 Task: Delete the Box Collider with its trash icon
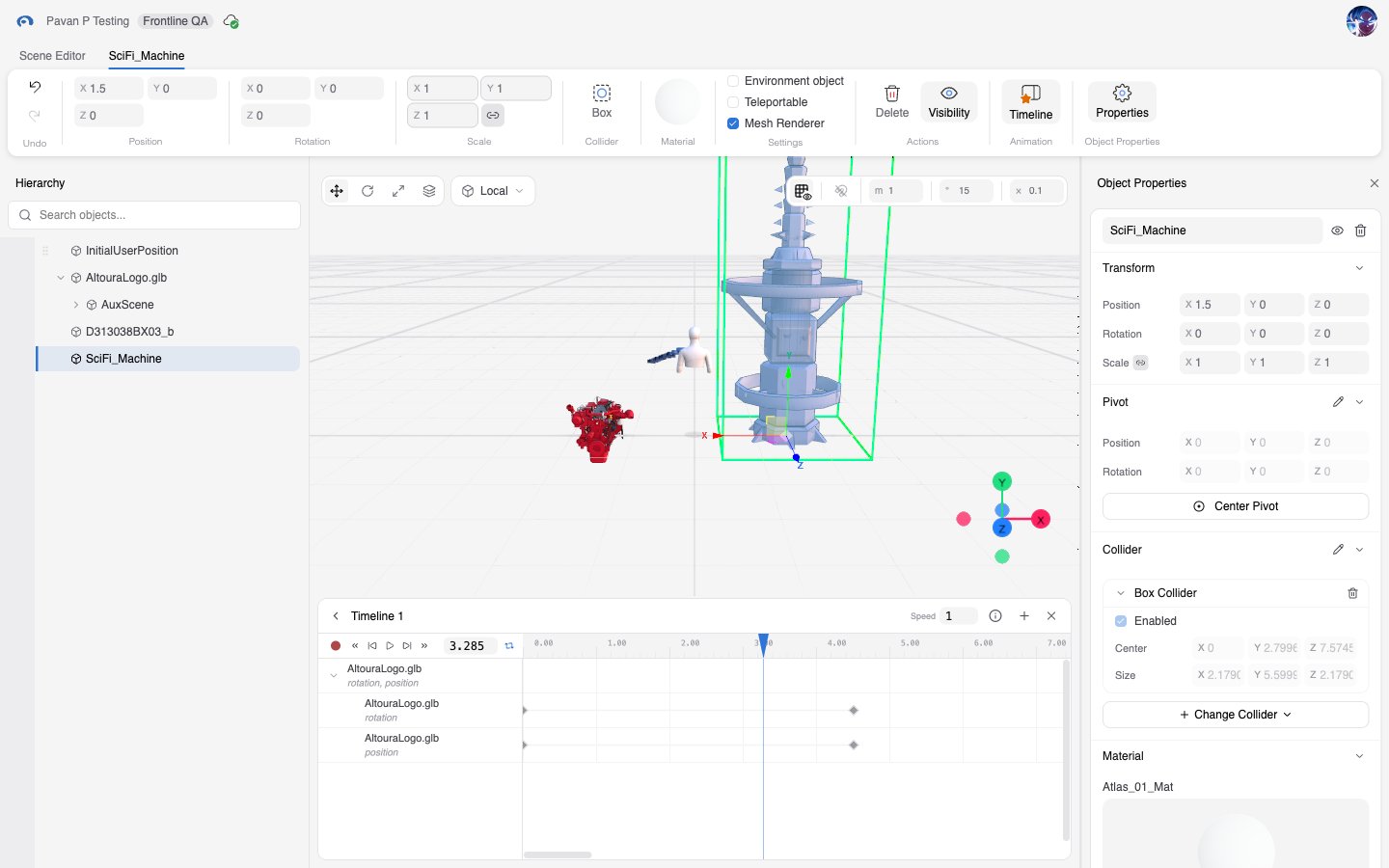(x=1352, y=593)
